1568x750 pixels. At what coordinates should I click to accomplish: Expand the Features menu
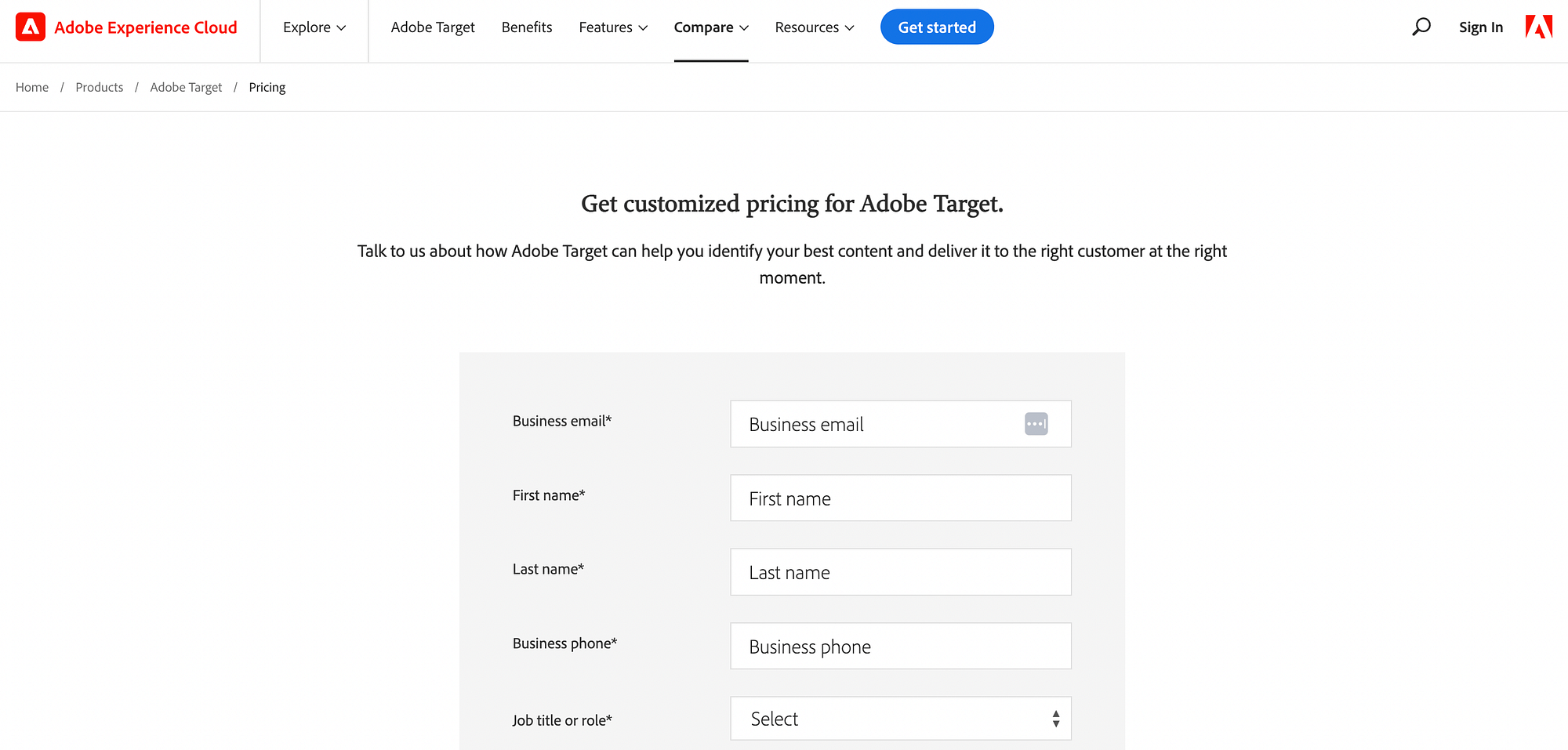613,27
